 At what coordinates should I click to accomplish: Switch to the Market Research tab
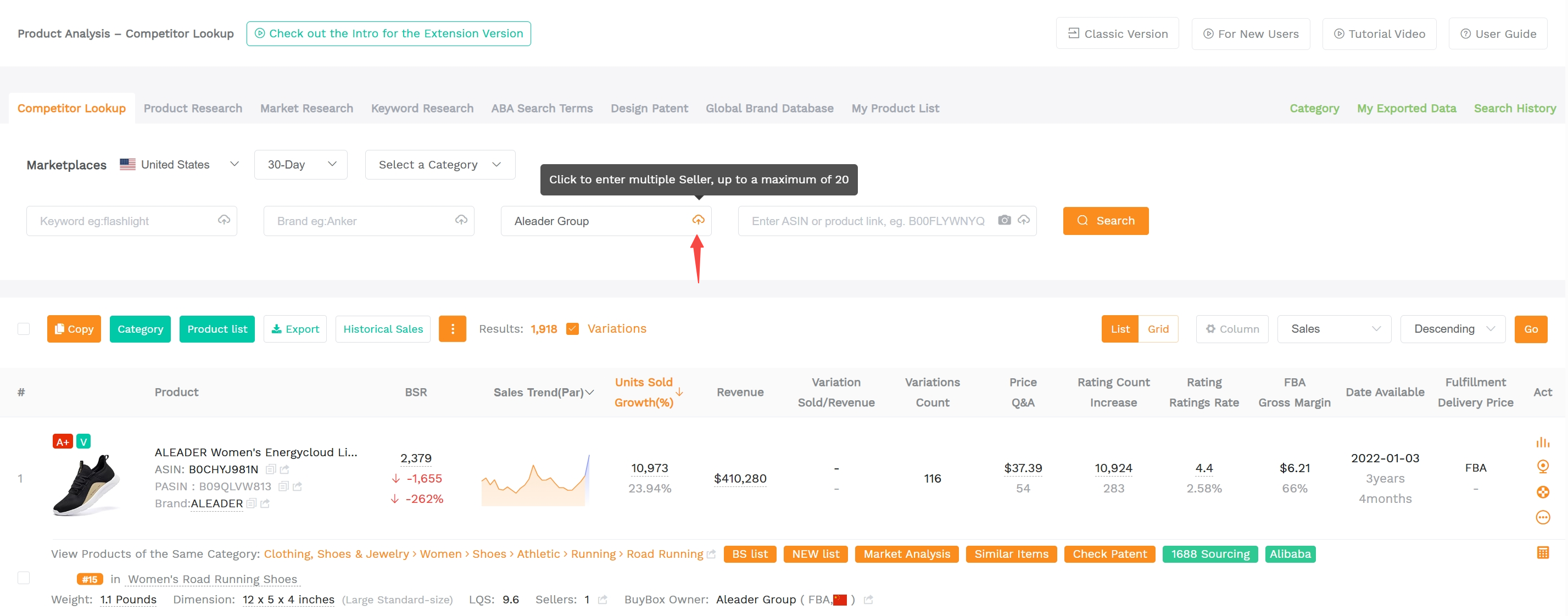click(x=307, y=108)
